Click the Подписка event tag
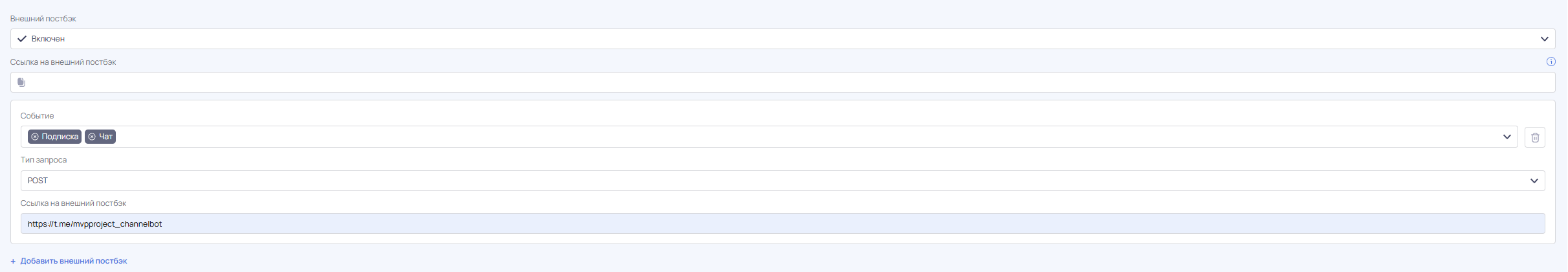1568x272 pixels. pyautogui.click(x=54, y=137)
